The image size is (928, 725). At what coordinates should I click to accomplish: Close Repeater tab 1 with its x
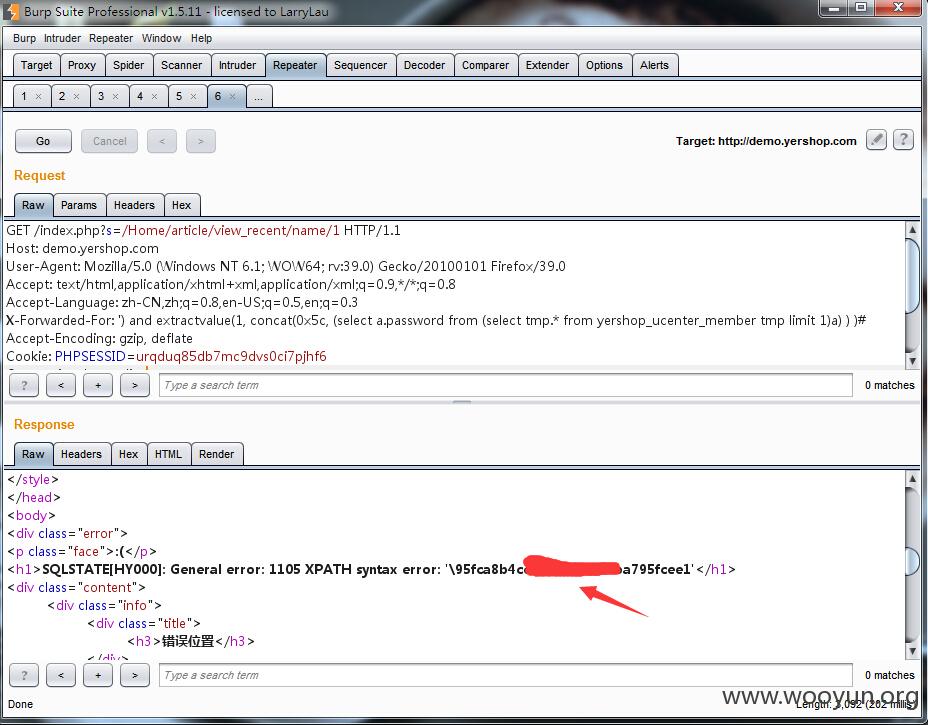coord(38,96)
